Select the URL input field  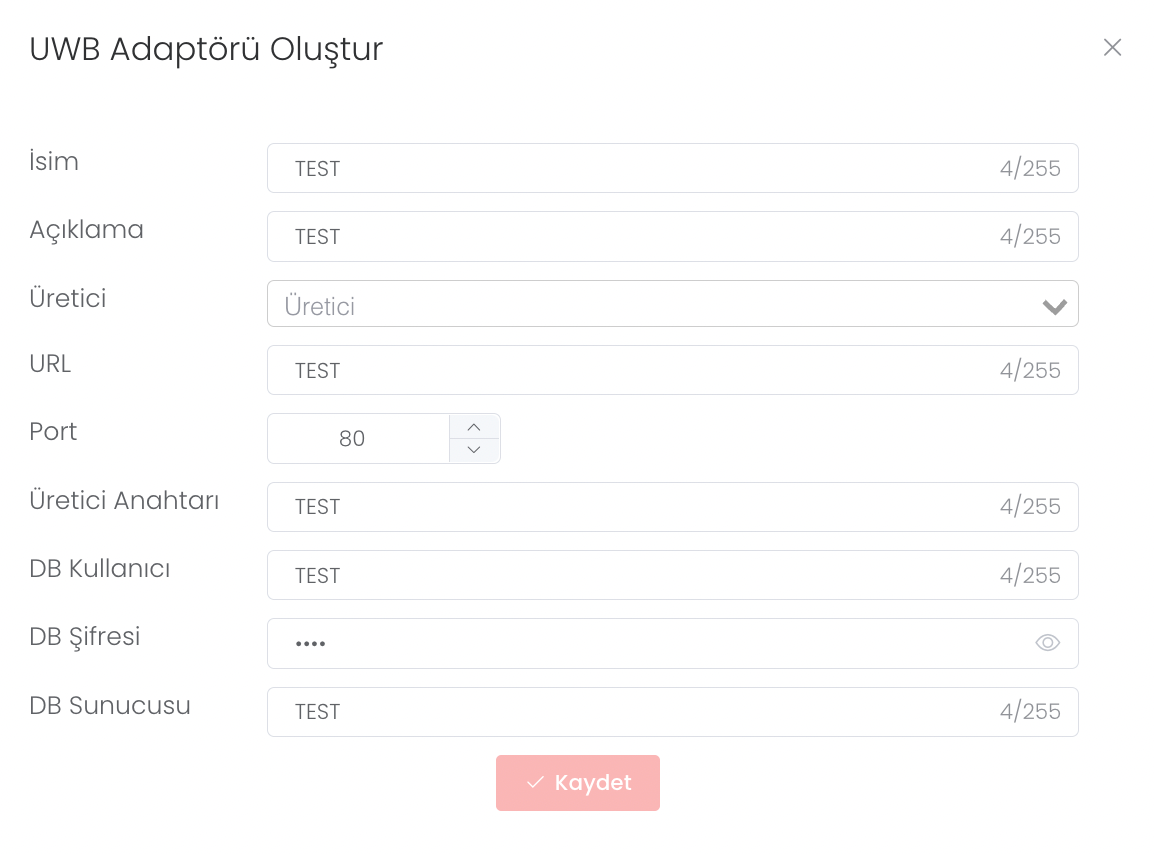pos(640,371)
